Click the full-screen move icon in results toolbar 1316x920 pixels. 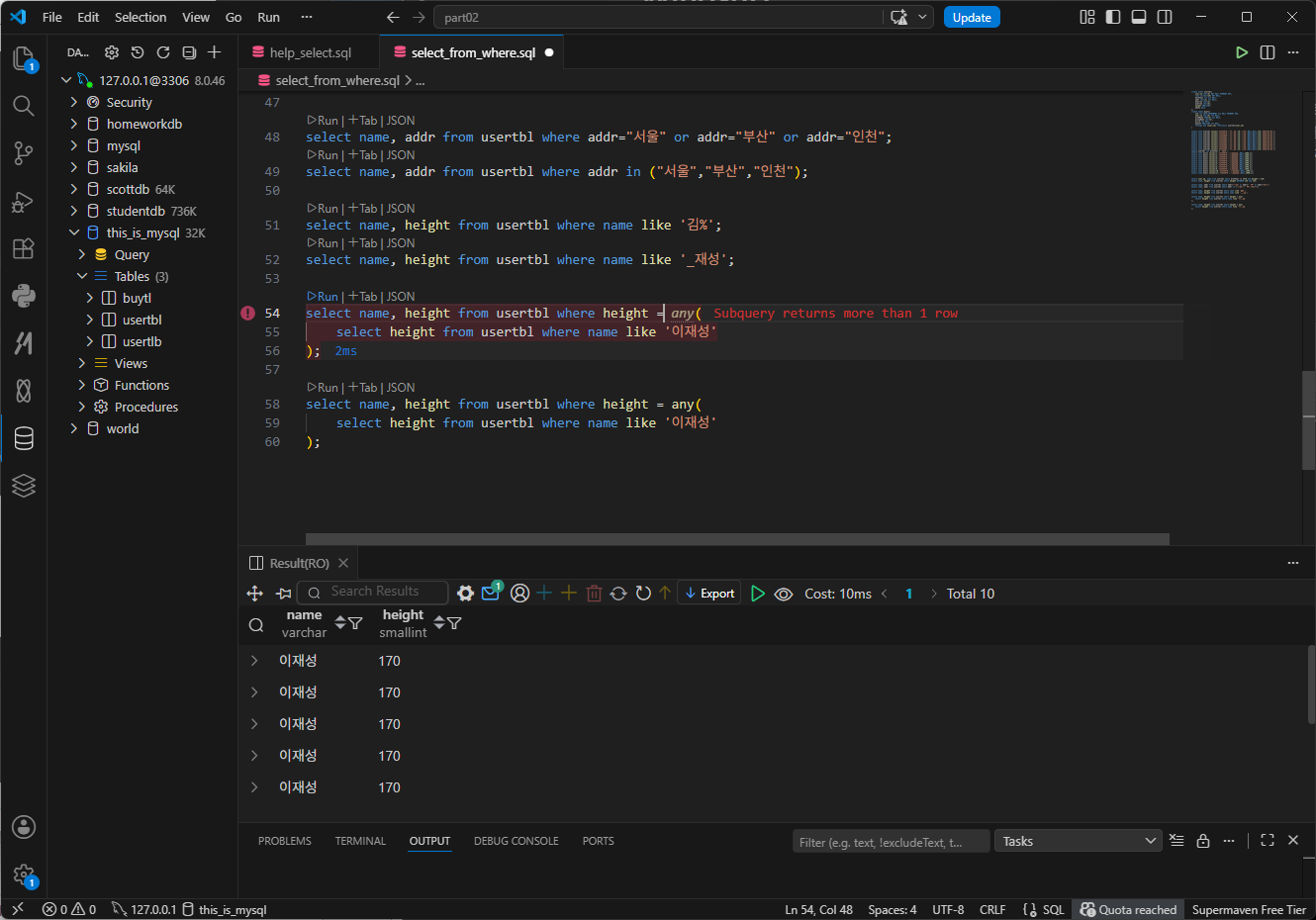point(254,594)
